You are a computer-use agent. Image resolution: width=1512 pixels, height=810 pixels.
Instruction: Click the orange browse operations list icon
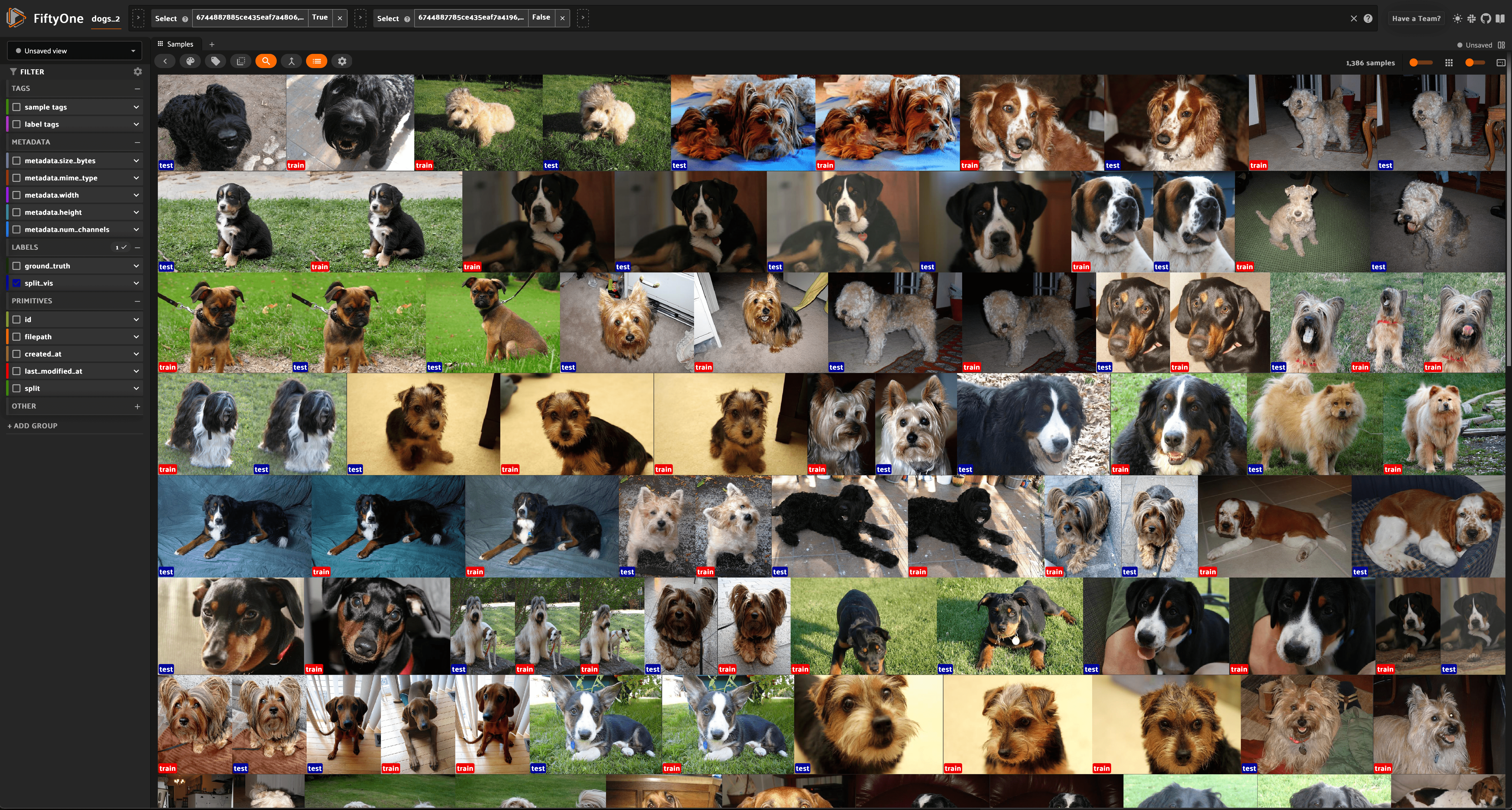point(317,61)
